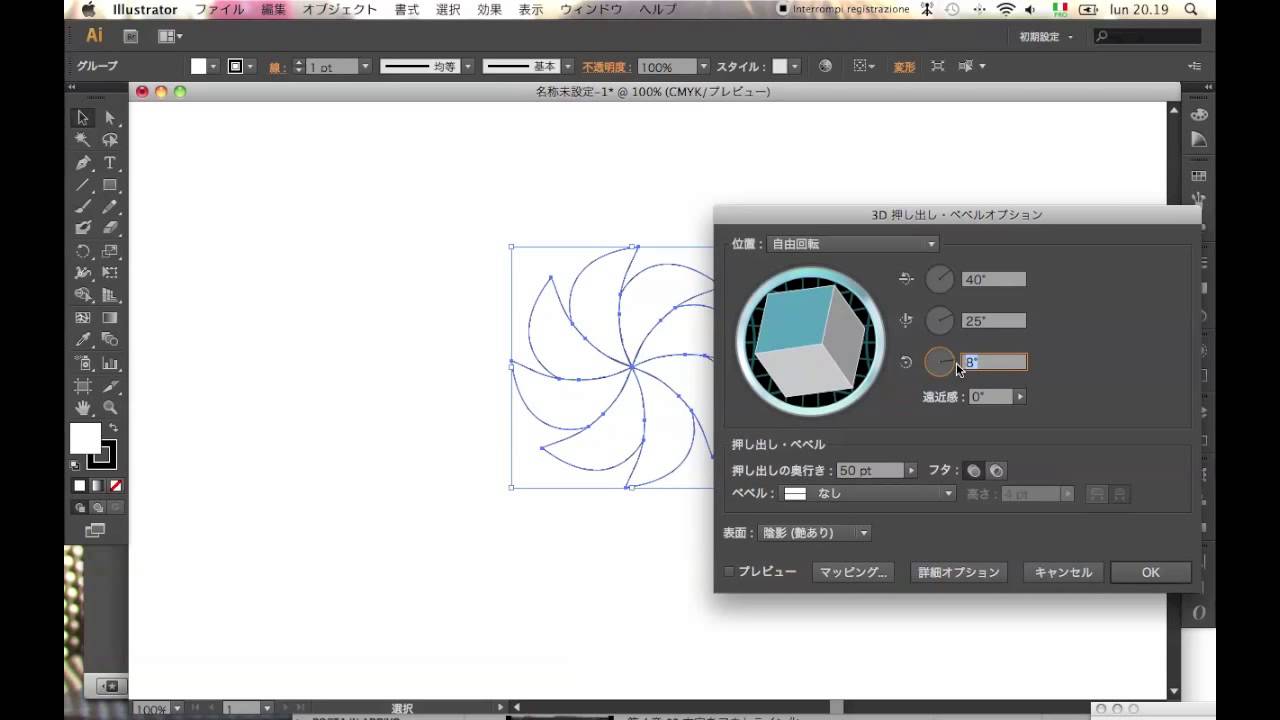1280x720 pixels.
Task: Choose the Rectangle tool
Action: point(110,185)
